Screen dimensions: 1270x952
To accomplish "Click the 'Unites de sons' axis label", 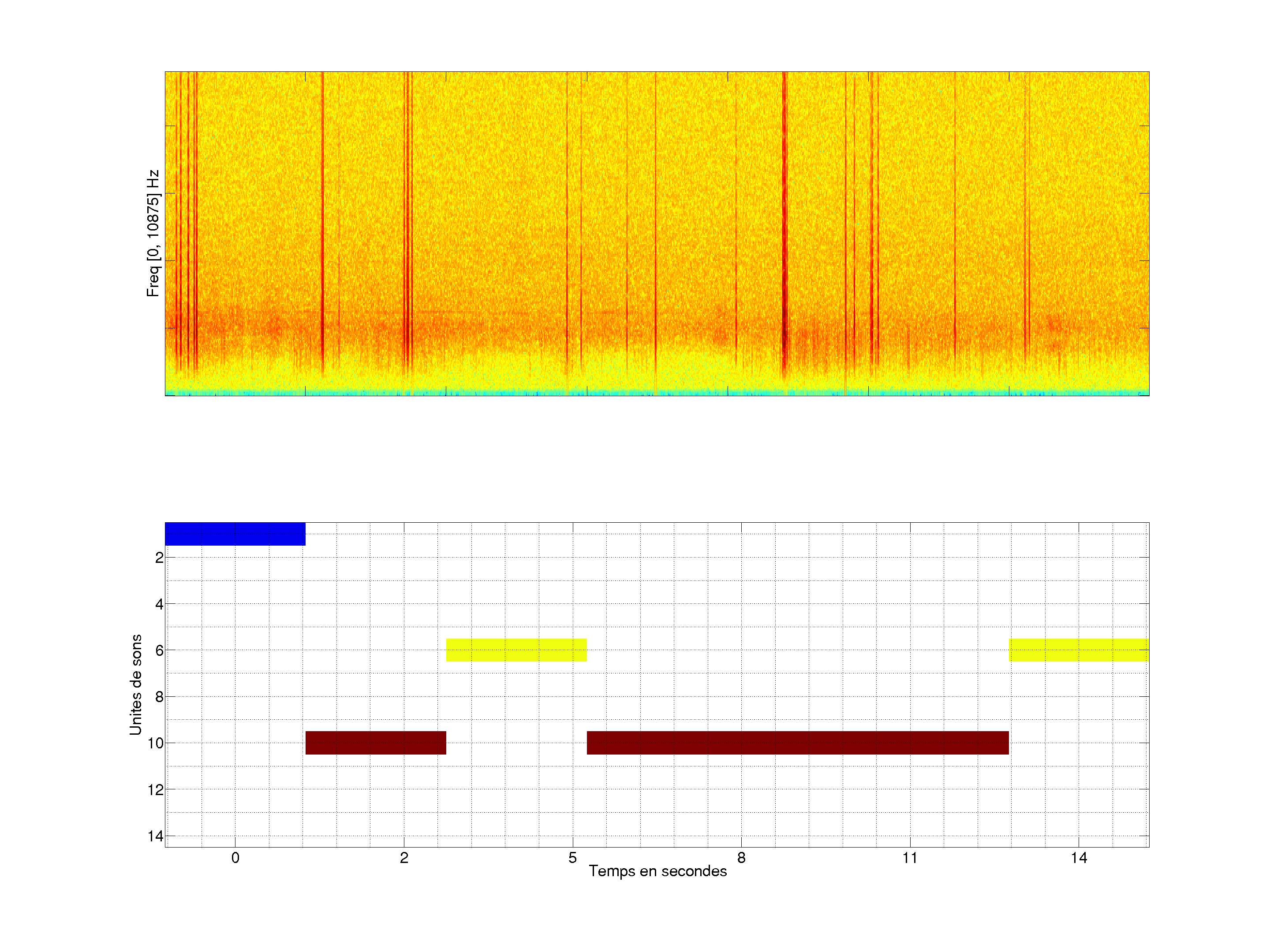I will click(x=135, y=684).
